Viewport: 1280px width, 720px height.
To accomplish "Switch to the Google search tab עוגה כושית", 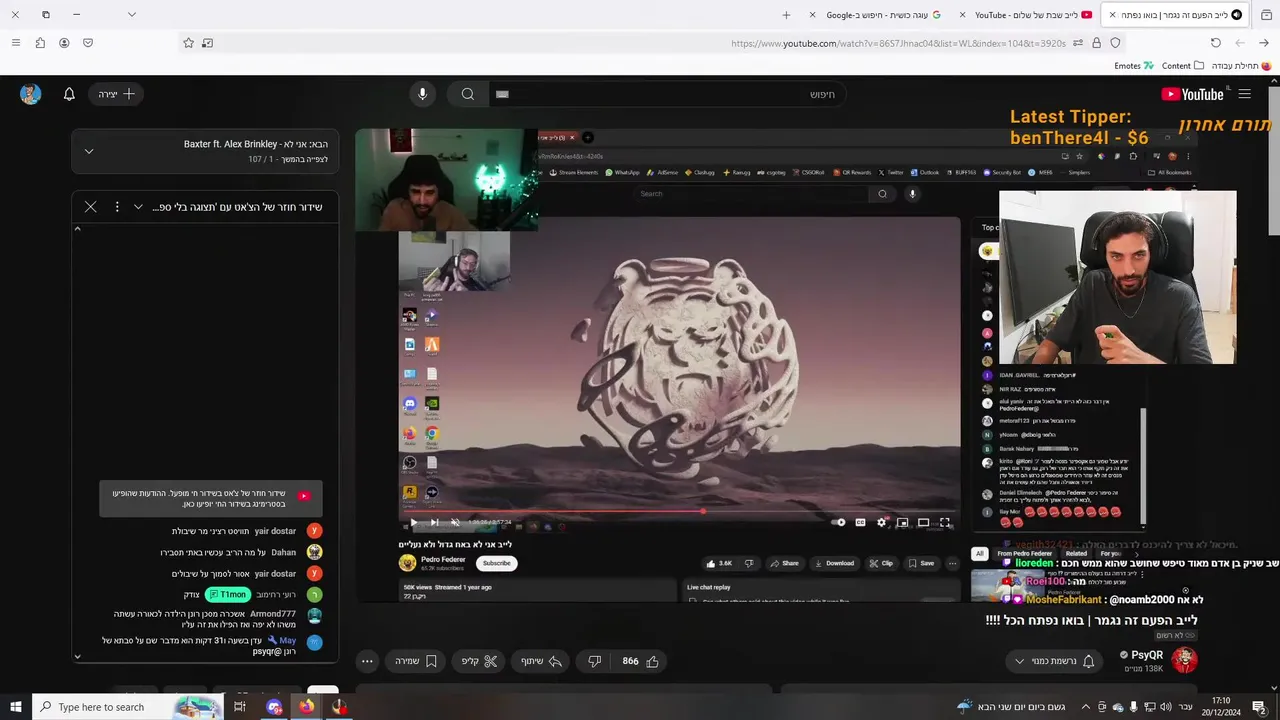I will (x=875, y=15).
